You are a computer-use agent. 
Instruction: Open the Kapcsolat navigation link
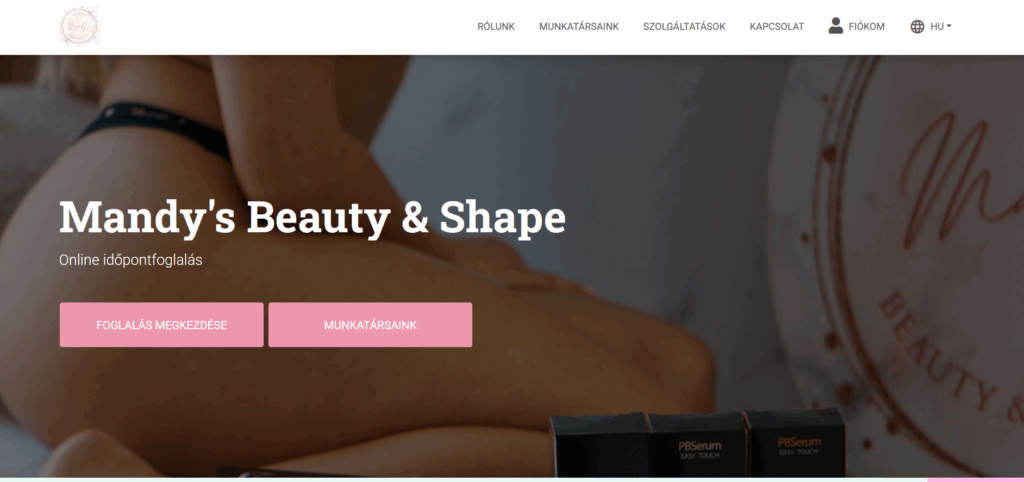(x=776, y=27)
